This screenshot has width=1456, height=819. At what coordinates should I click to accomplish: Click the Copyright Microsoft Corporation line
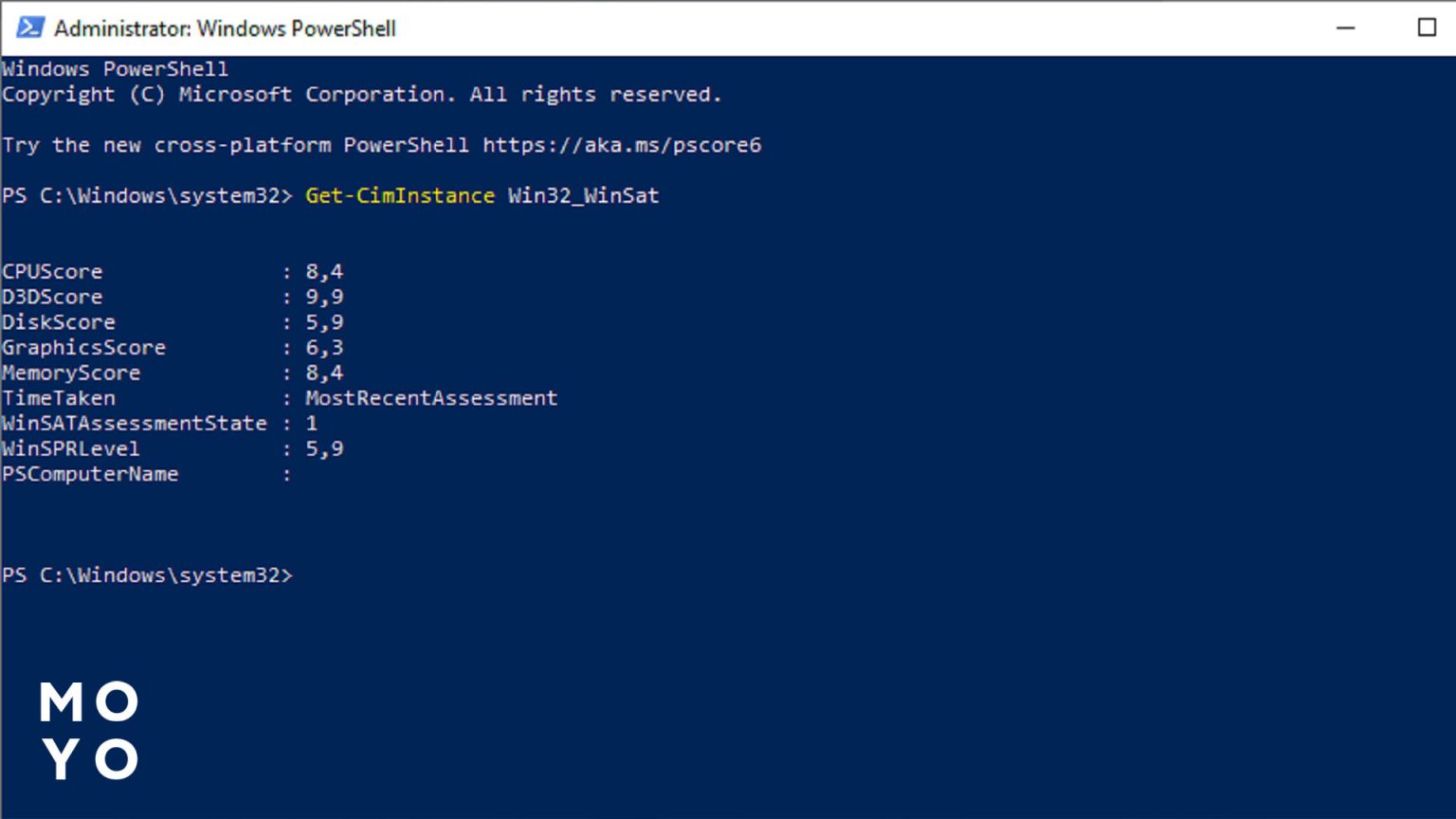[x=361, y=95]
